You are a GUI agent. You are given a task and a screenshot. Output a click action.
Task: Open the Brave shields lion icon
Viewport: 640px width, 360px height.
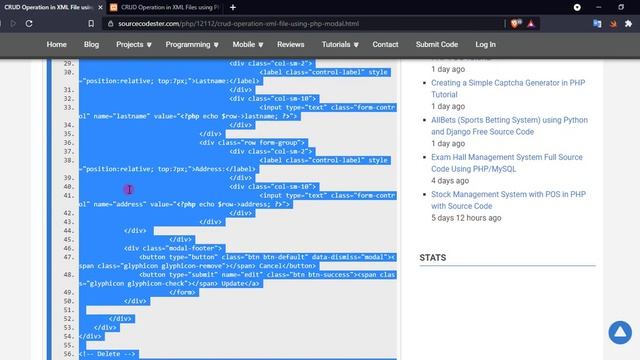(x=516, y=24)
